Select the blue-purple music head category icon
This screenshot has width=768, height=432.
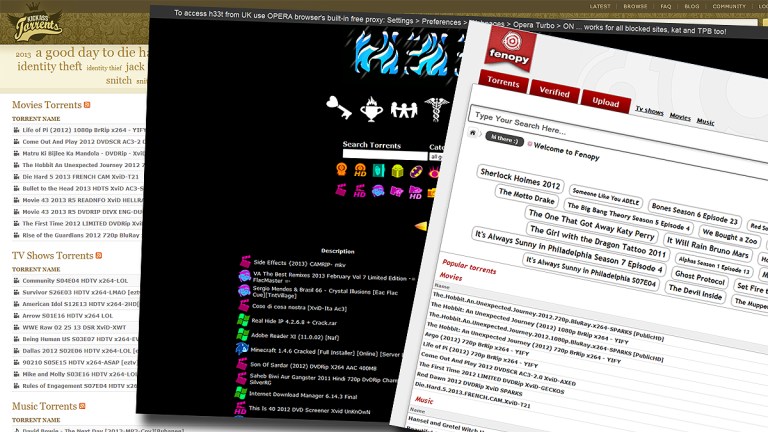click(378, 191)
